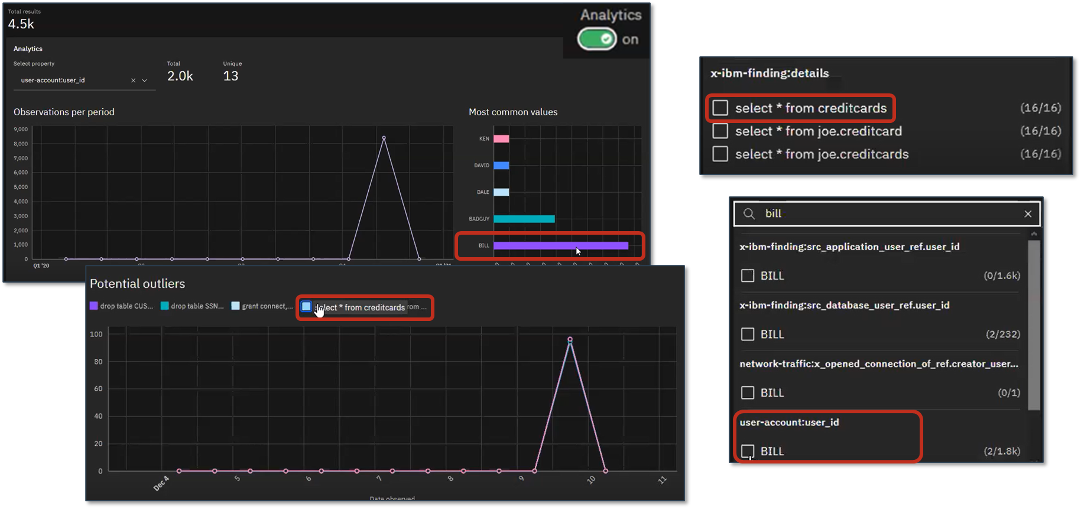The height and width of the screenshot is (512, 1083).
Task: Check the 'select * from joe.creditcard' checkbox
Action: click(720, 131)
